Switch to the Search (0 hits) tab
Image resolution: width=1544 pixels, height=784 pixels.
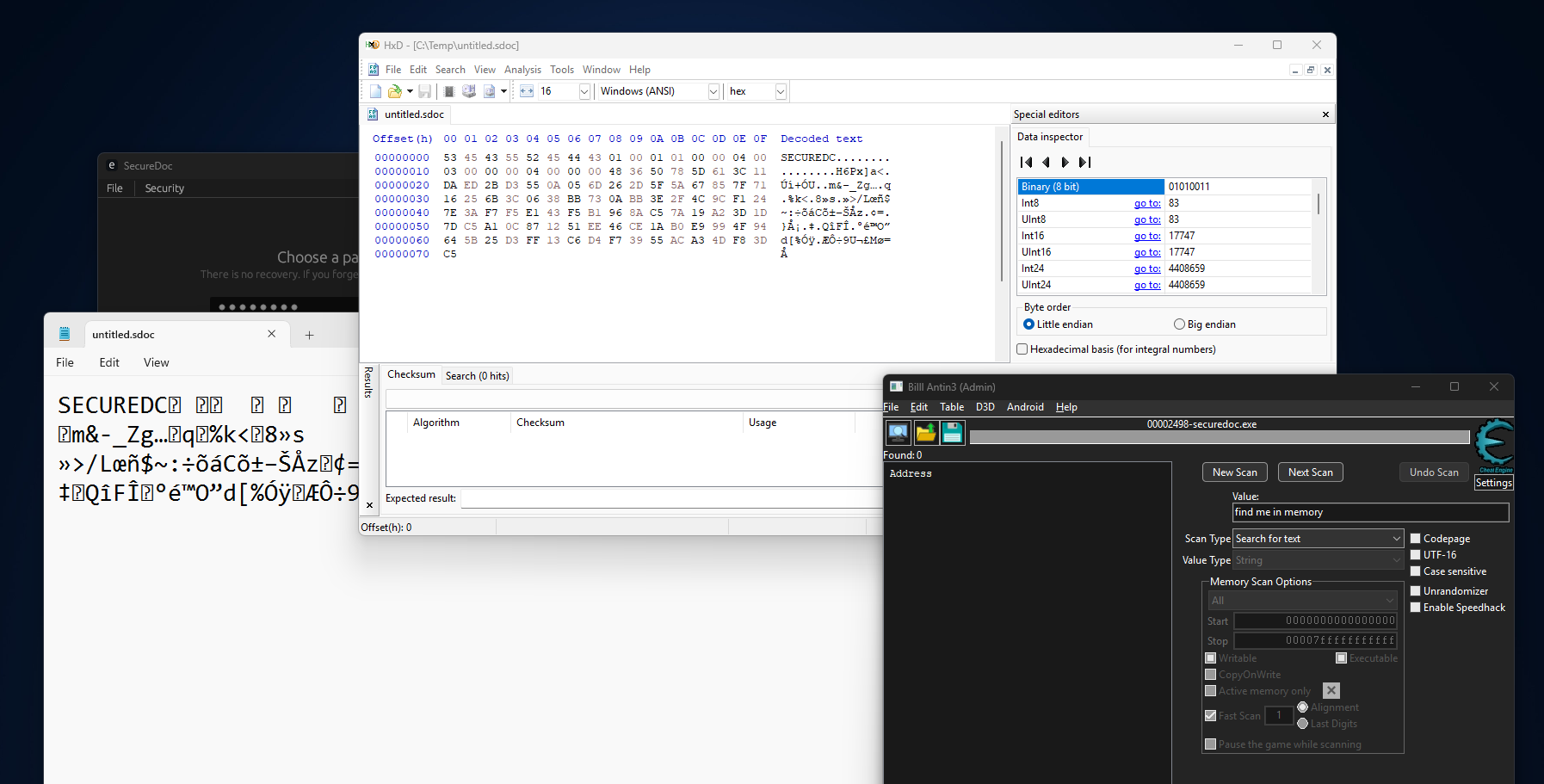click(x=478, y=376)
